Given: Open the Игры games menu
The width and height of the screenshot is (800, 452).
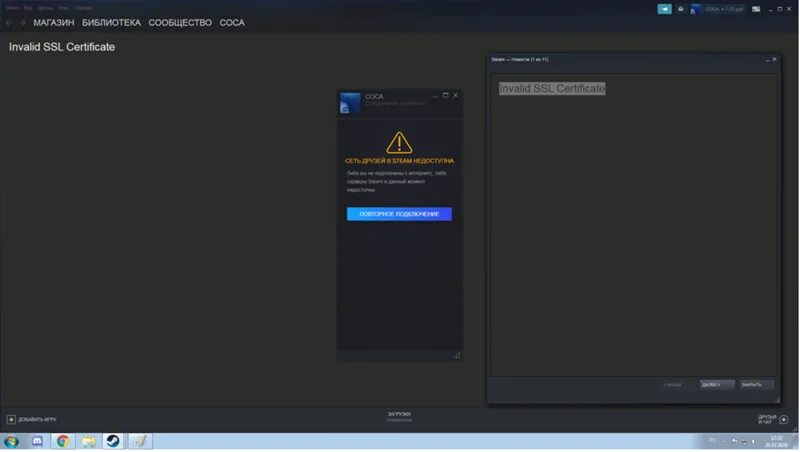Looking at the screenshot, I should click(63, 8).
